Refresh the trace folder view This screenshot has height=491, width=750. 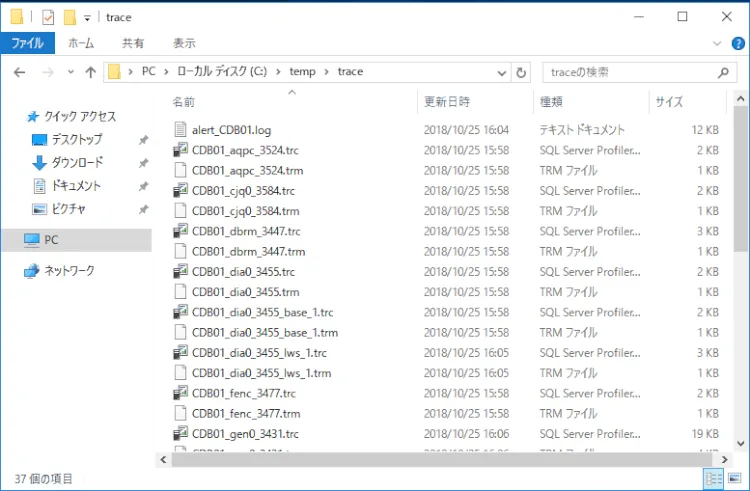click(x=521, y=72)
